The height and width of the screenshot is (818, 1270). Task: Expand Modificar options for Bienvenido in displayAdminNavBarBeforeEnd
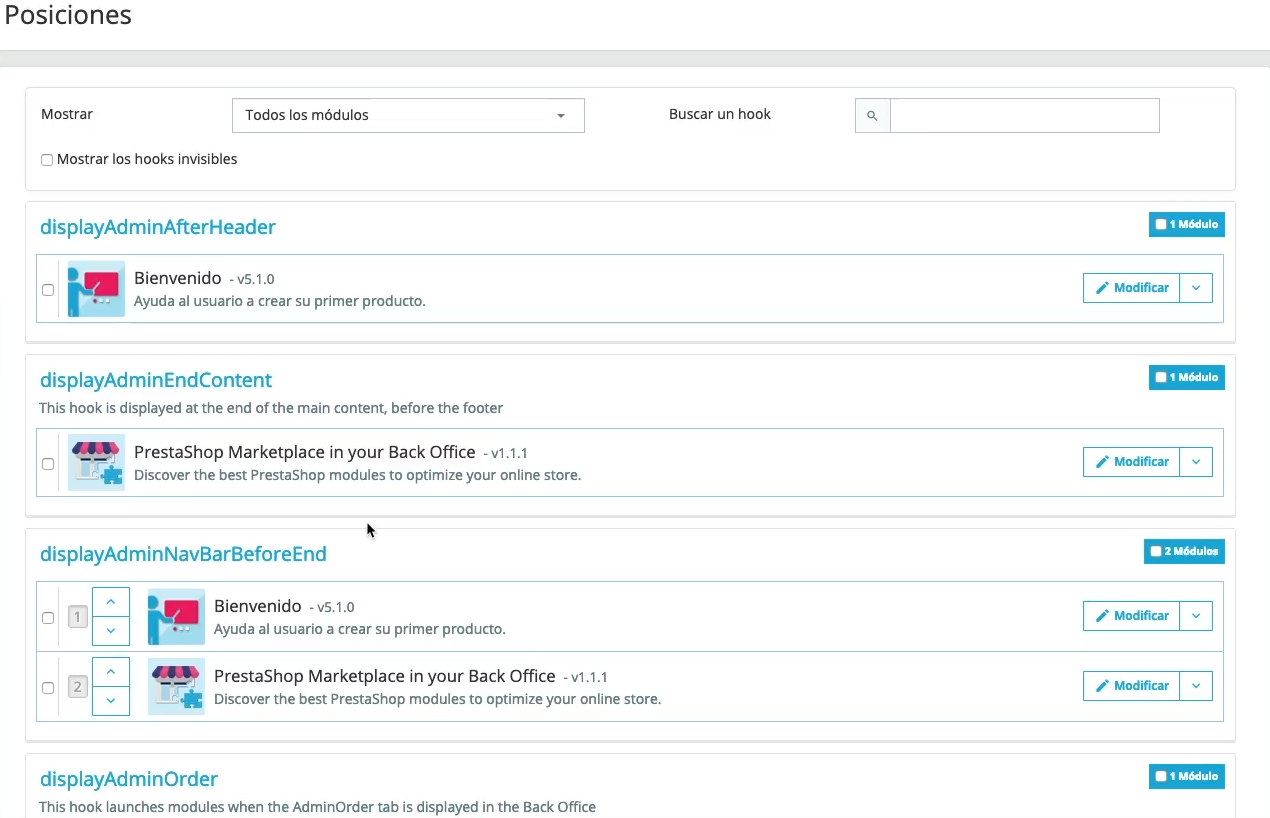1196,616
